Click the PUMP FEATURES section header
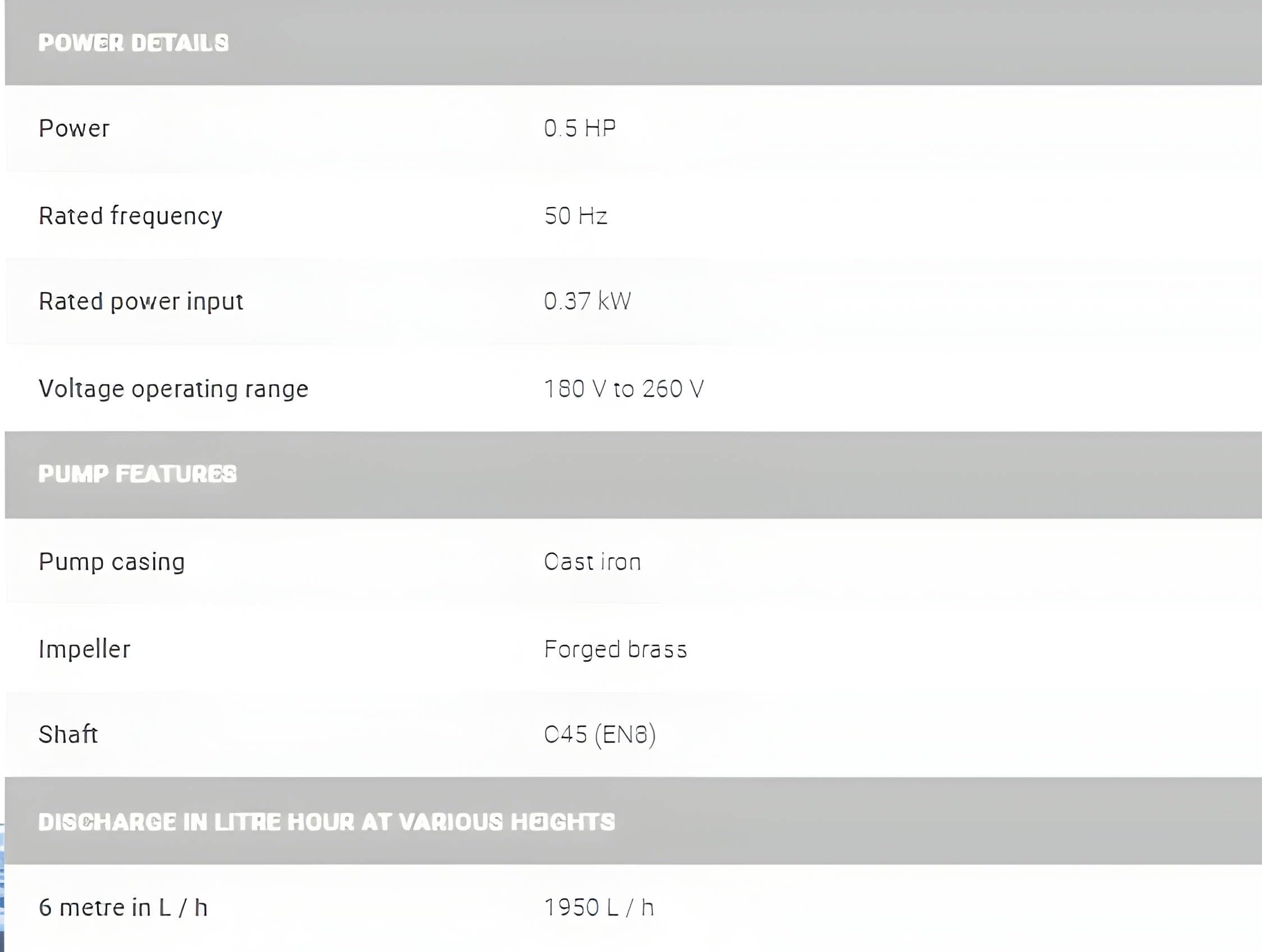 coord(138,474)
